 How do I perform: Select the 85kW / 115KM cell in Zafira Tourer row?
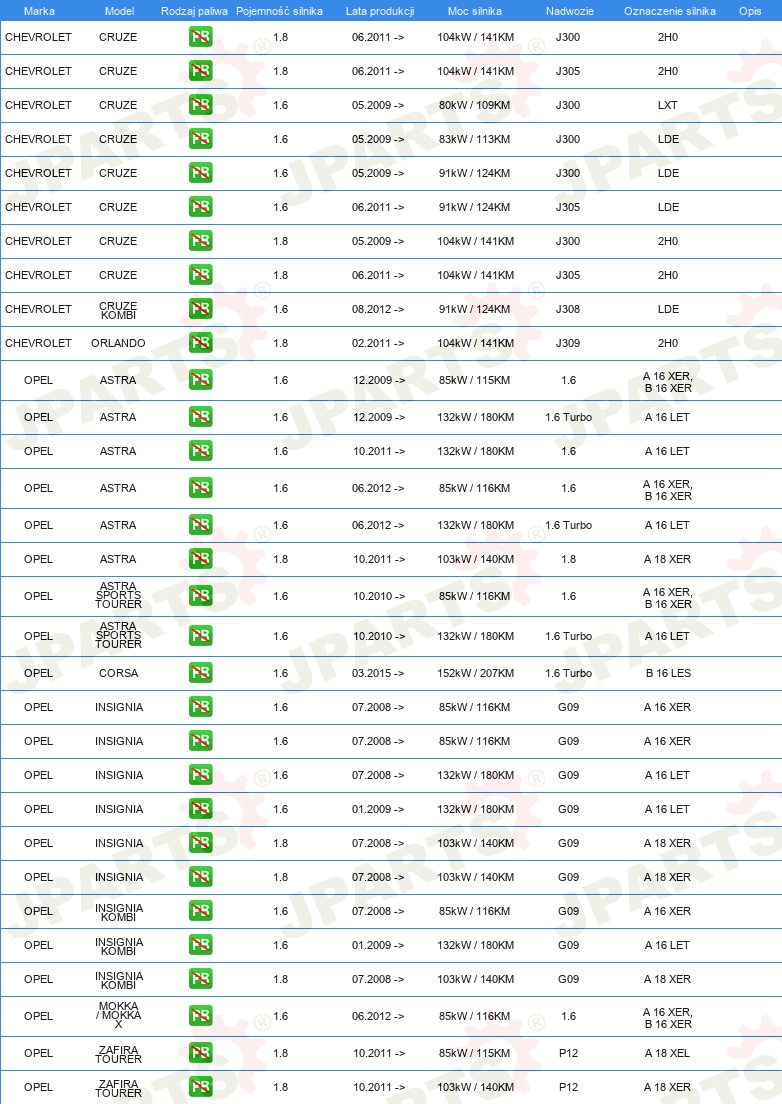474,1053
